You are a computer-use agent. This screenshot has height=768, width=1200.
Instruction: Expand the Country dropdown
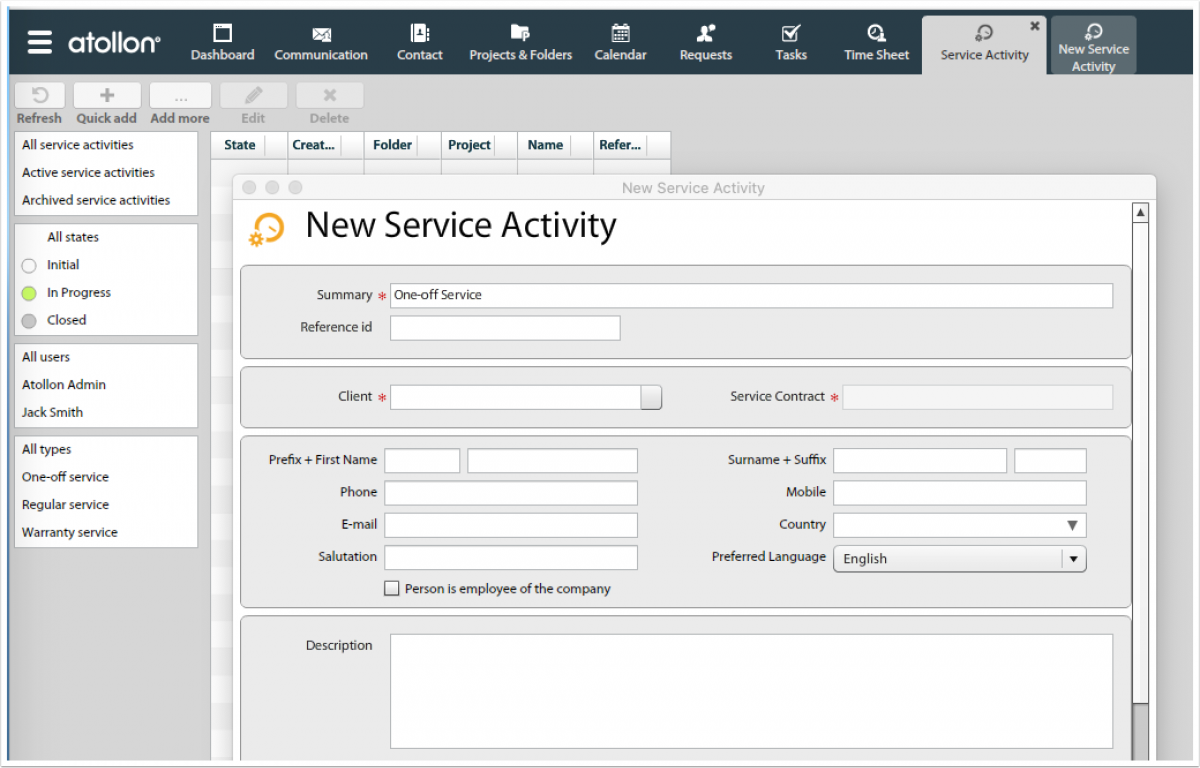tap(1071, 525)
